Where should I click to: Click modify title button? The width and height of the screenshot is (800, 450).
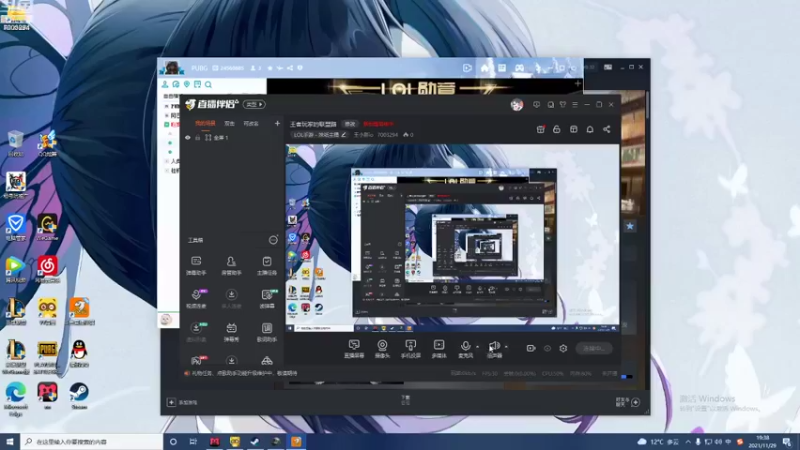tap(349, 124)
